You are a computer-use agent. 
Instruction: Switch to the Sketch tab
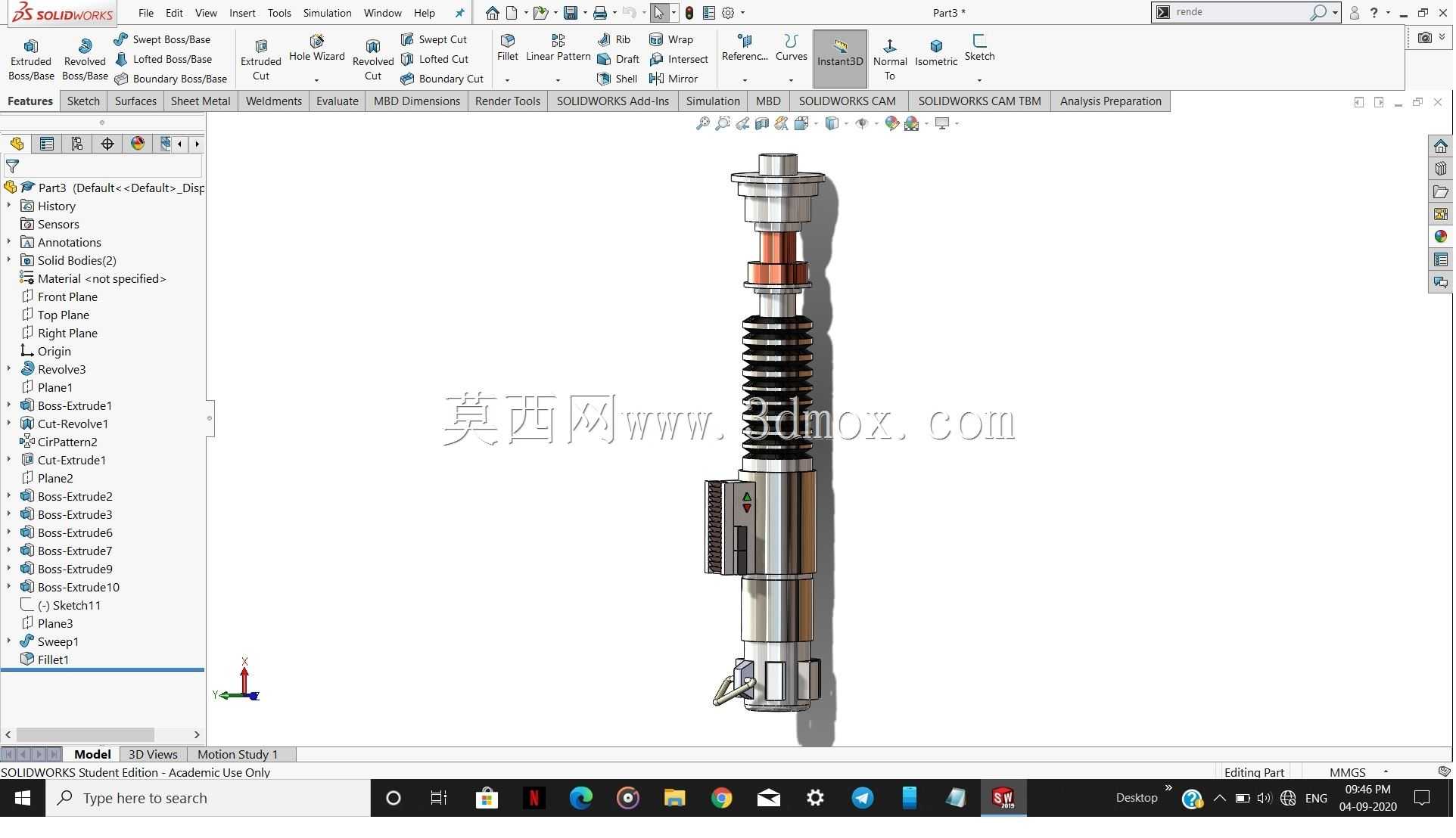(83, 101)
